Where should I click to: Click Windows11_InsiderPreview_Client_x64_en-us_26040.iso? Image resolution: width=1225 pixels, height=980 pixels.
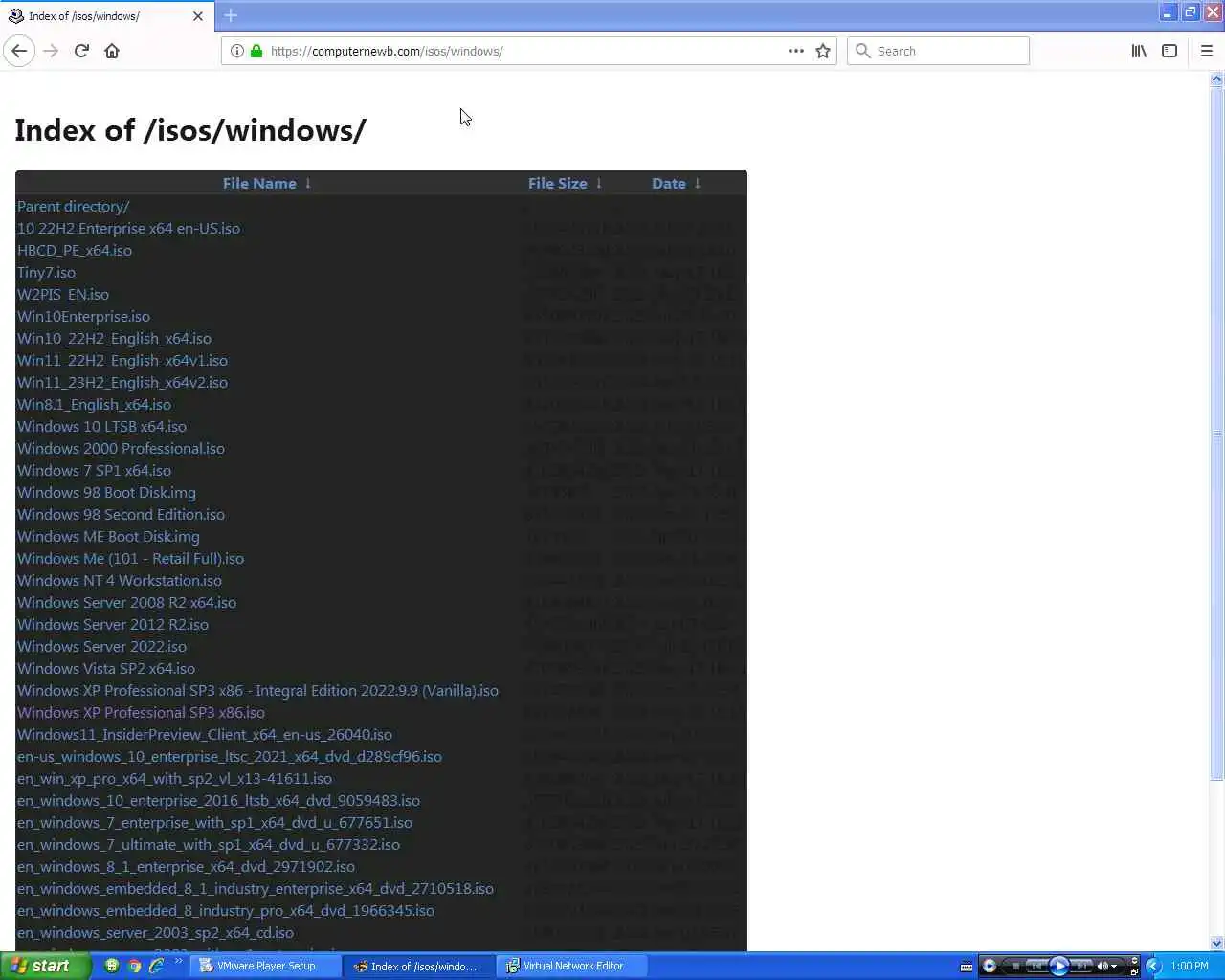point(205,734)
